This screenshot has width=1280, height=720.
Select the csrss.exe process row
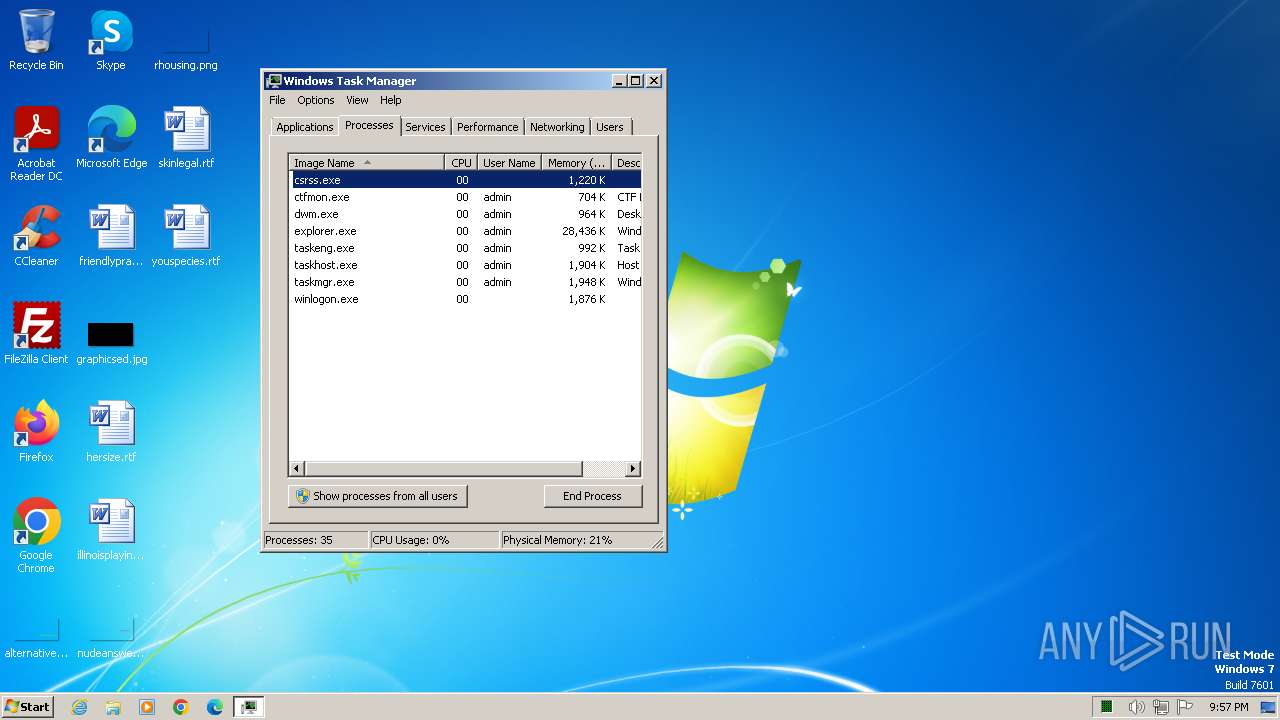[x=465, y=180]
